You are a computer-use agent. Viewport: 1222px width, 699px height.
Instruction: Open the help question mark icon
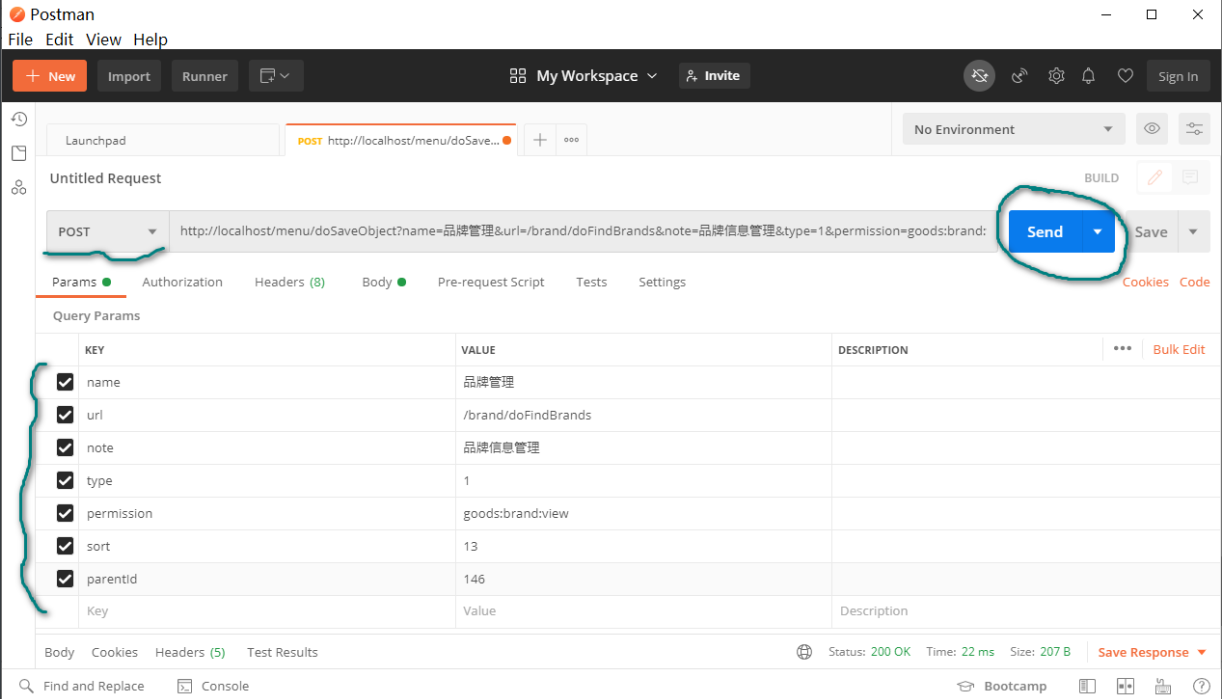1201,686
